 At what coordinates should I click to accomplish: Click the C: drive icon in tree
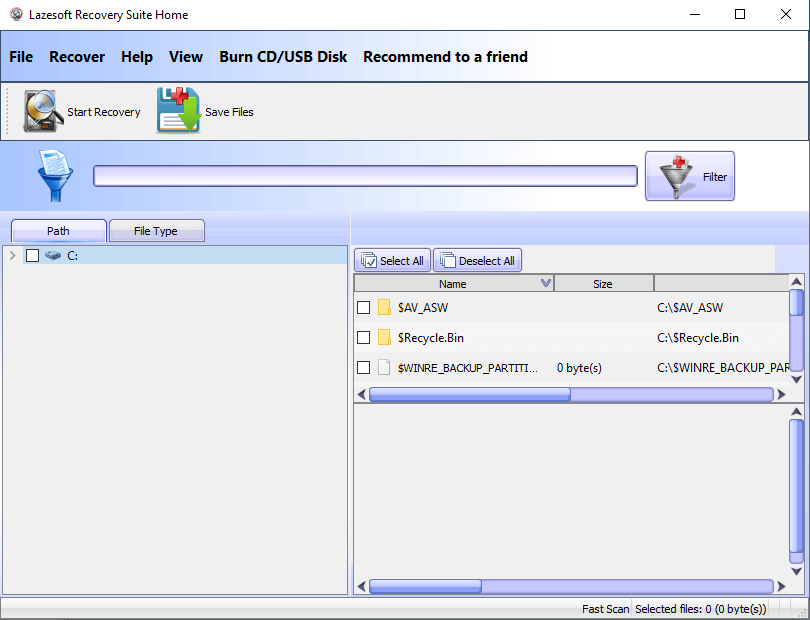coord(53,255)
